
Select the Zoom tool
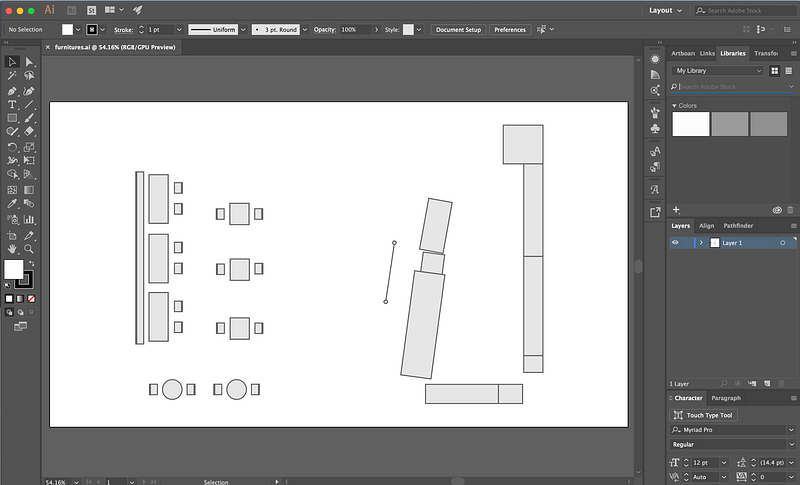tap(29, 249)
